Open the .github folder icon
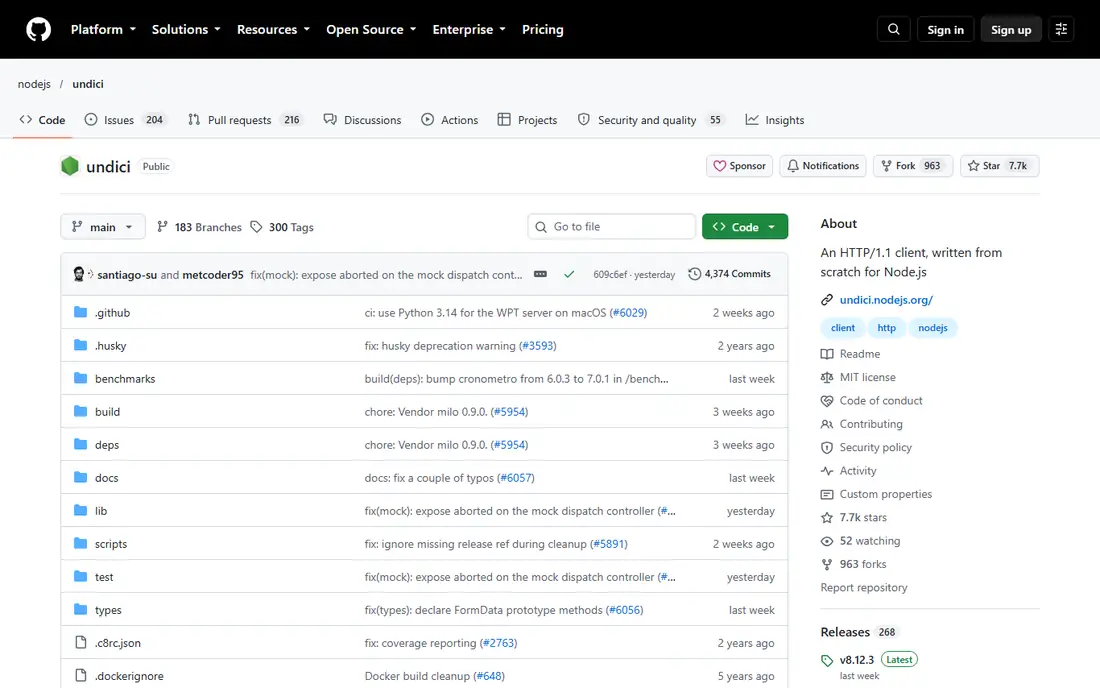The height and width of the screenshot is (688, 1100). coord(81,312)
